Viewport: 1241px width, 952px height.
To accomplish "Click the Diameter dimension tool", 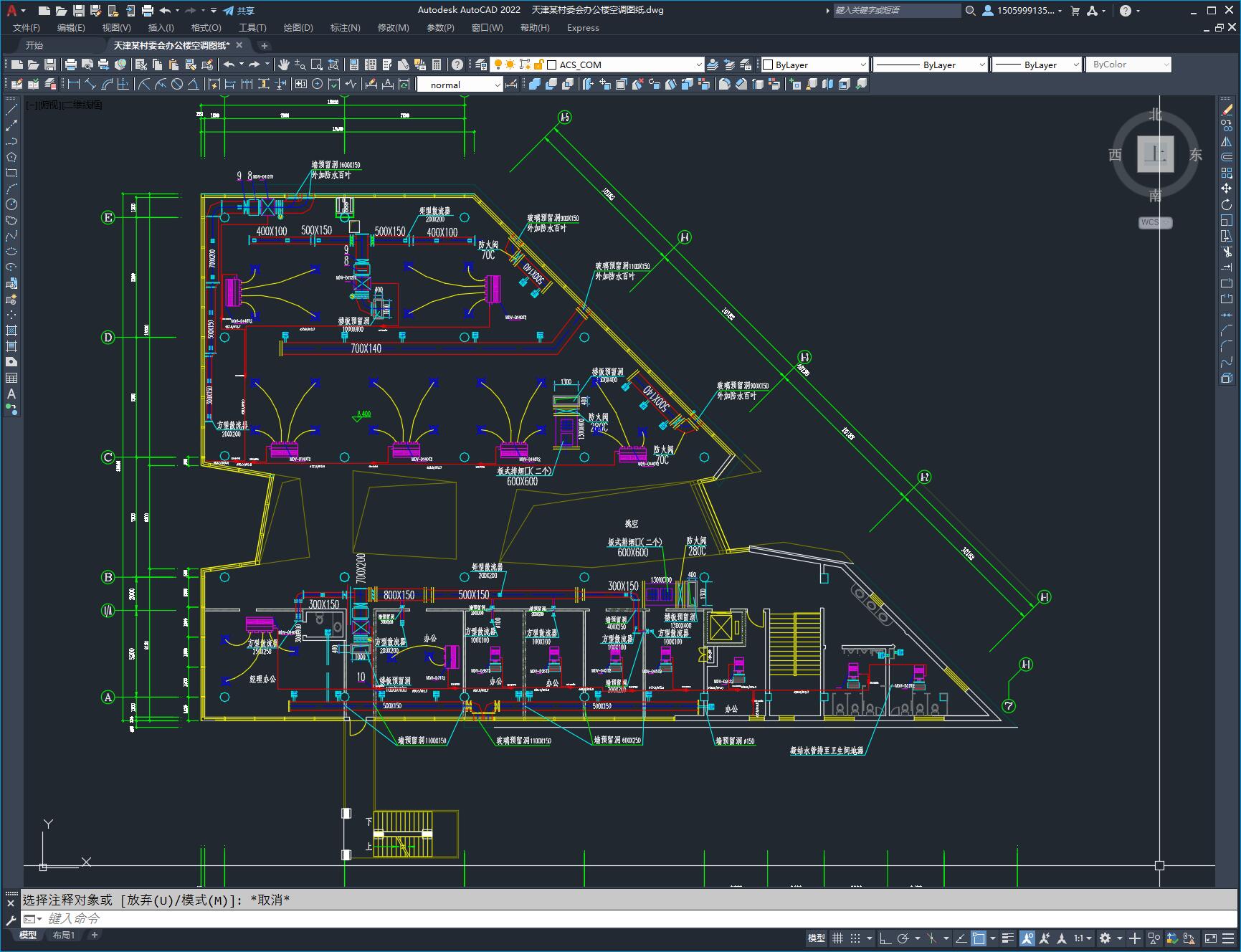I will coord(177,84).
